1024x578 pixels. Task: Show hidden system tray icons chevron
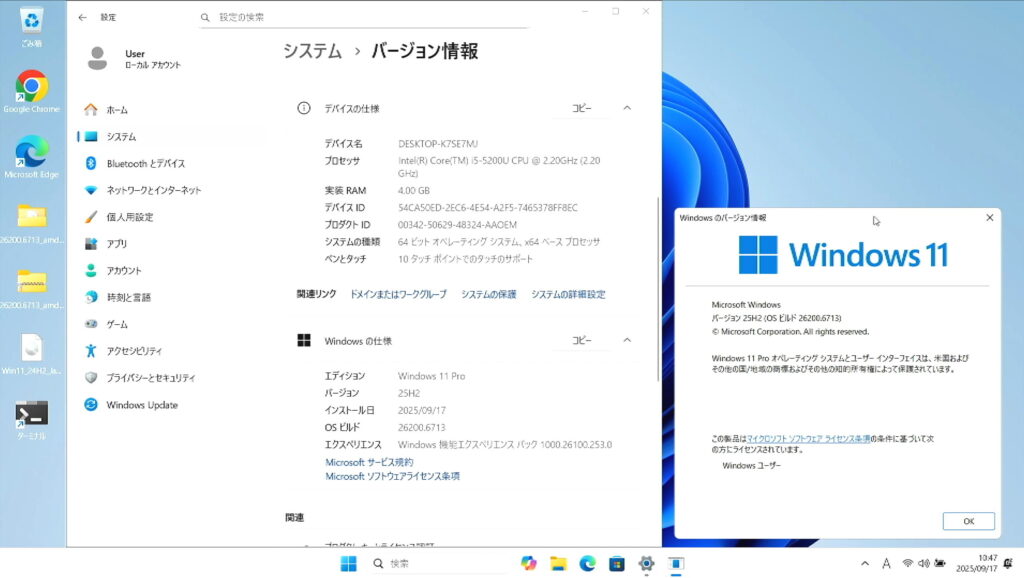864,563
